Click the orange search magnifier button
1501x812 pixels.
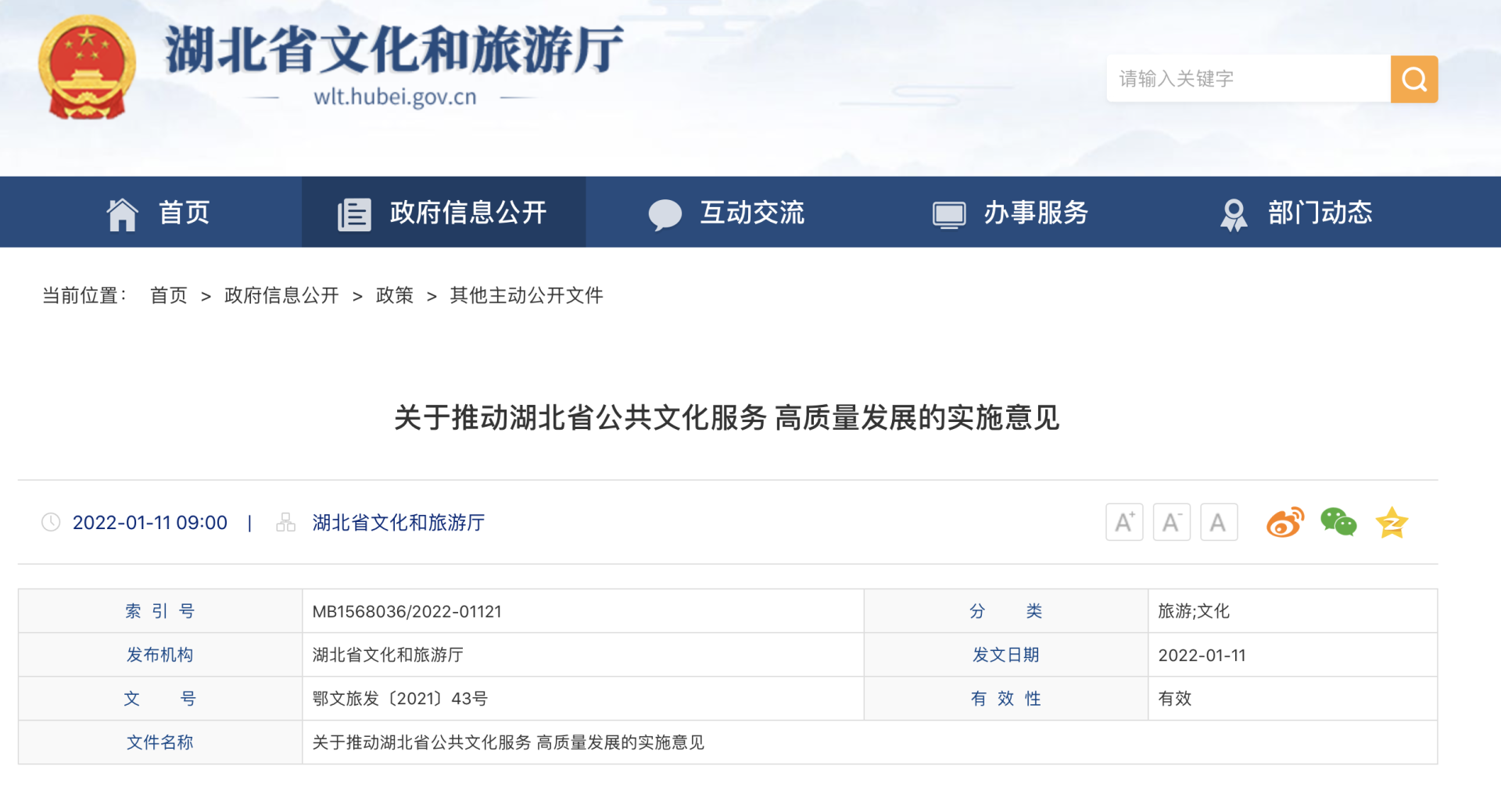pyautogui.click(x=1413, y=79)
